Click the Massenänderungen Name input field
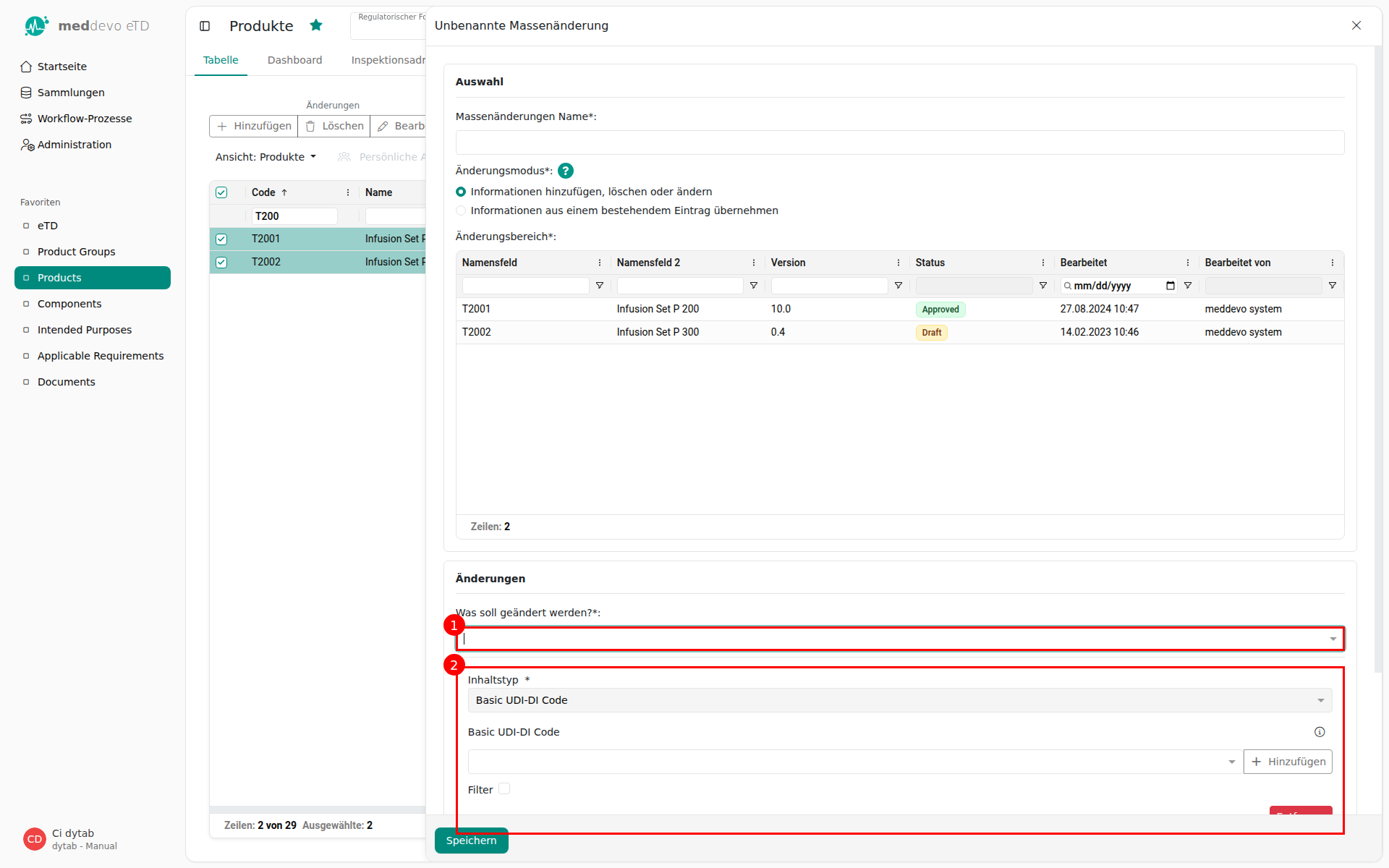This screenshot has height=868, width=1389. (899, 142)
